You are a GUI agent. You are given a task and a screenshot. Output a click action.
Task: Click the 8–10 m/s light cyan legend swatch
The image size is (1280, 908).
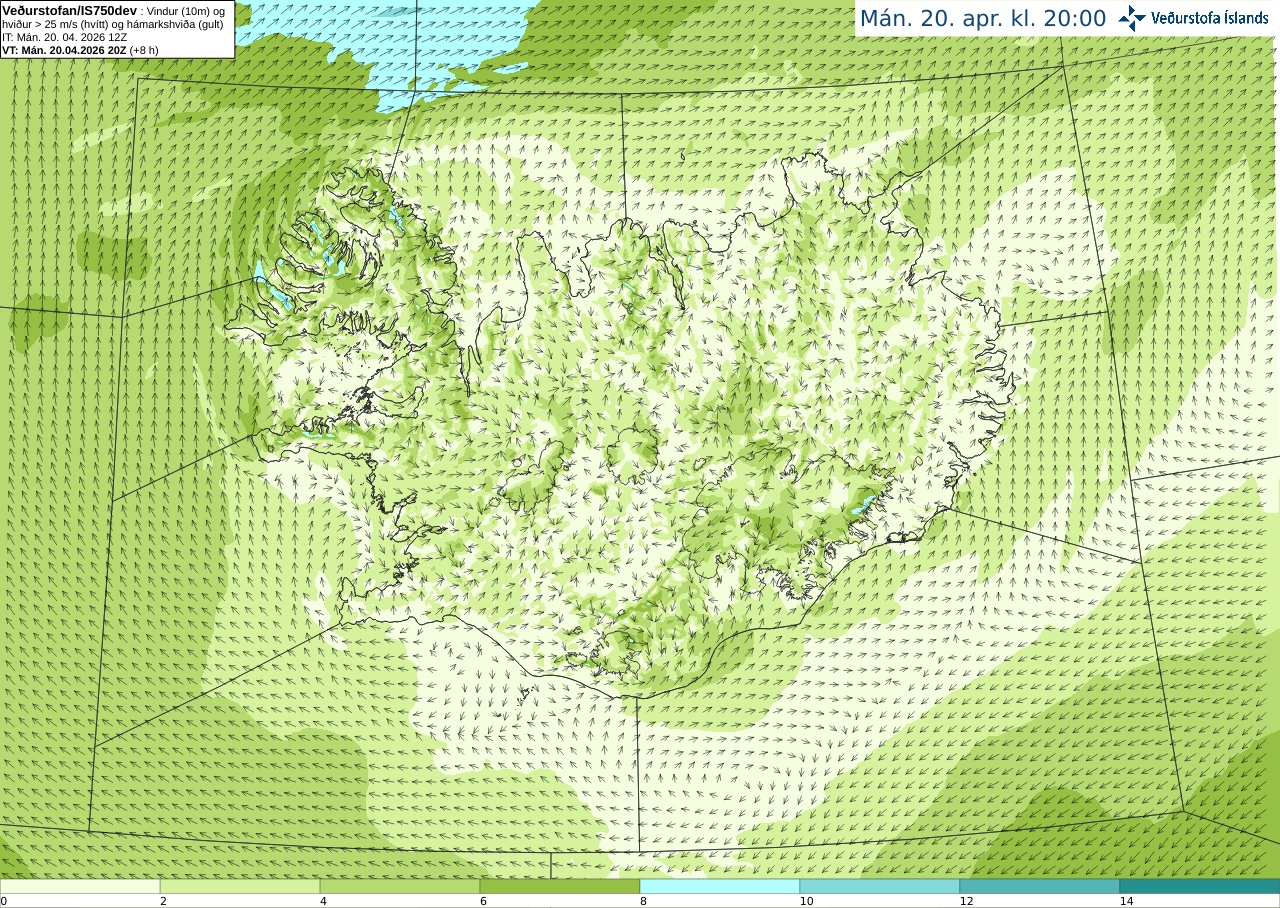720,886
